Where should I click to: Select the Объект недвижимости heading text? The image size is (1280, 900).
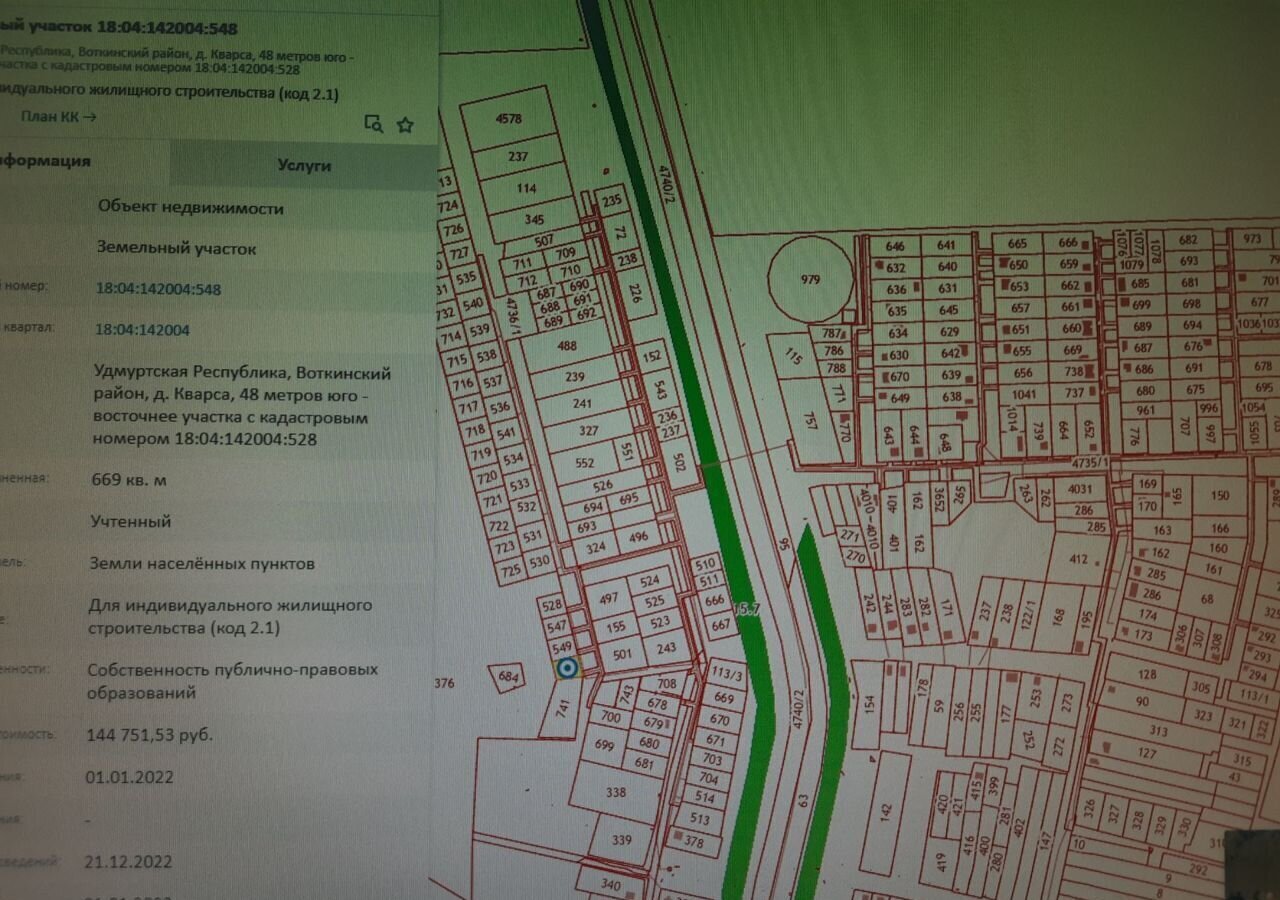pyautogui.click(x=190, y=208)
